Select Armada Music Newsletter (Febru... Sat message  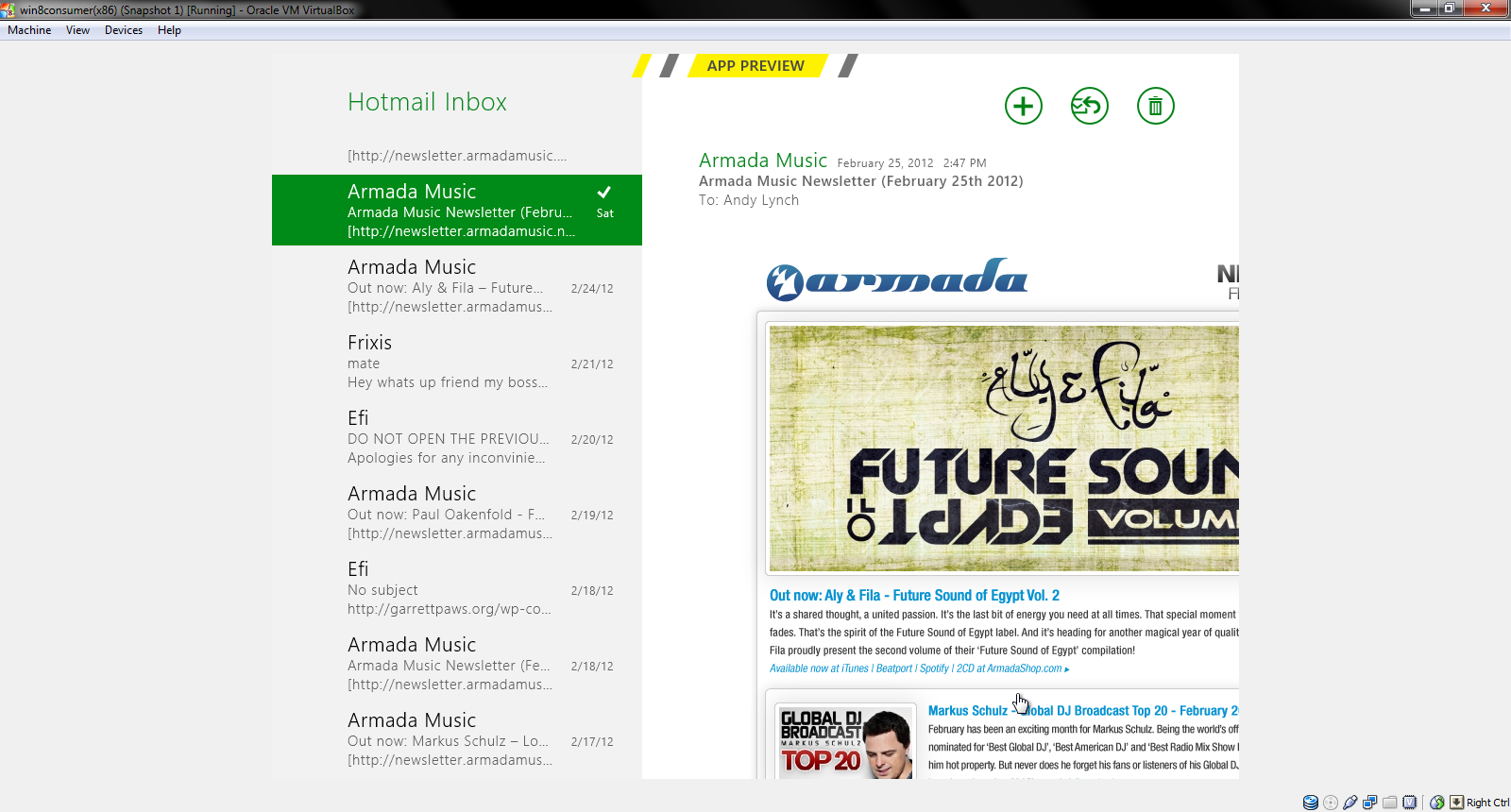point(457,210)
